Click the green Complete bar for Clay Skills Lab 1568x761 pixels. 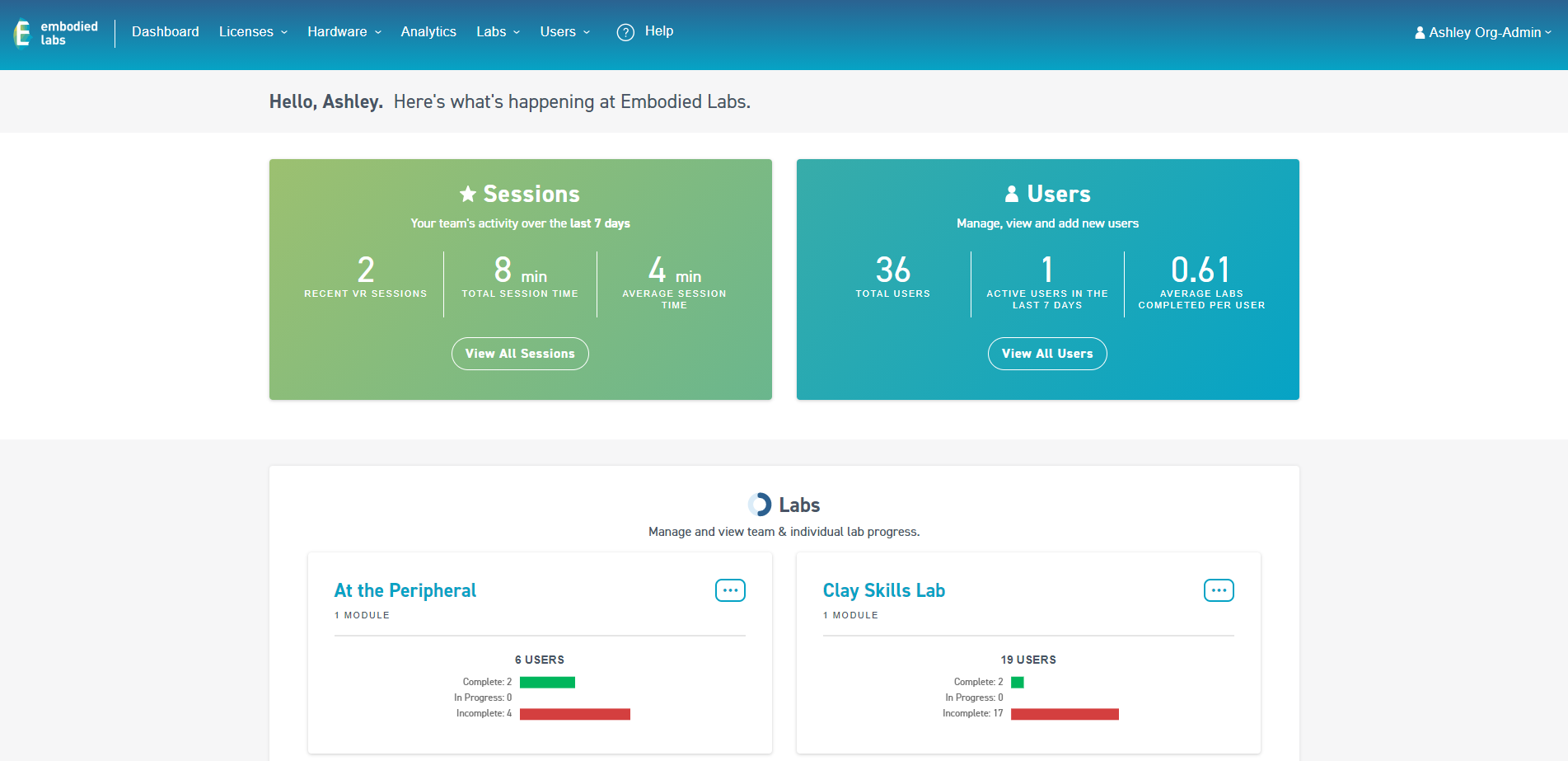pos(1018,682)
